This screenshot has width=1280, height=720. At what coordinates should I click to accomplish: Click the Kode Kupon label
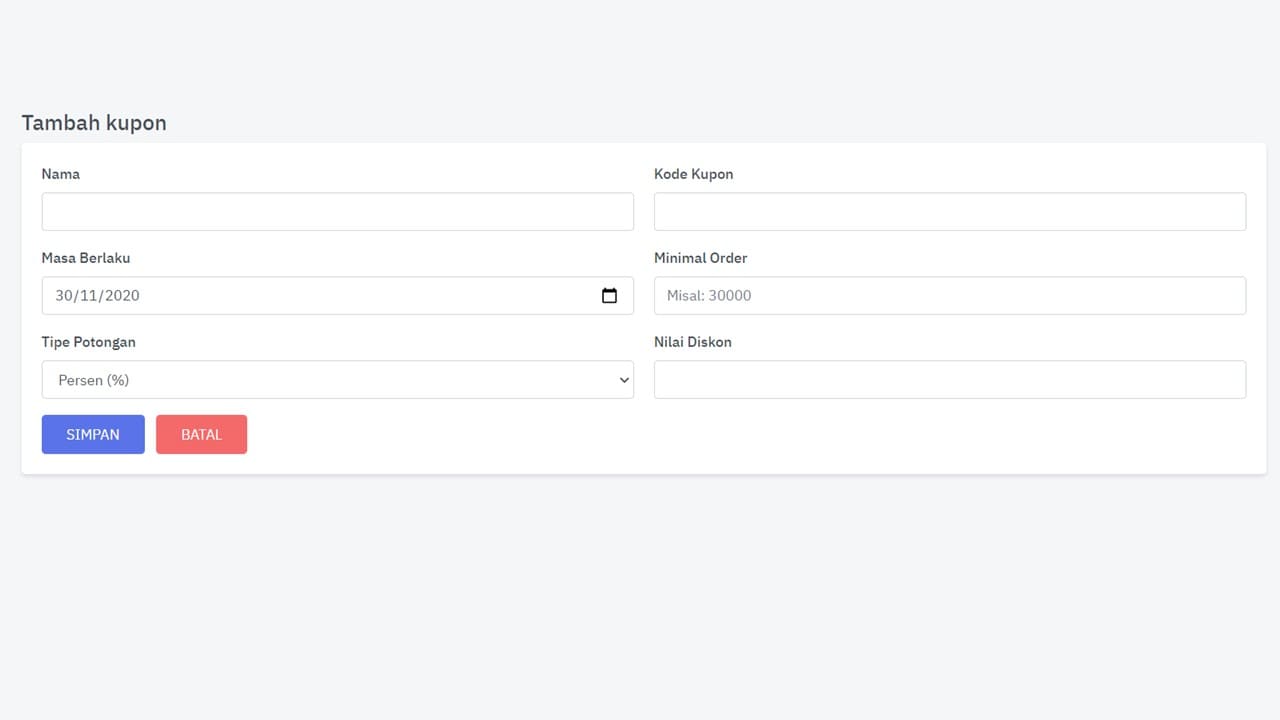[693, 174]
